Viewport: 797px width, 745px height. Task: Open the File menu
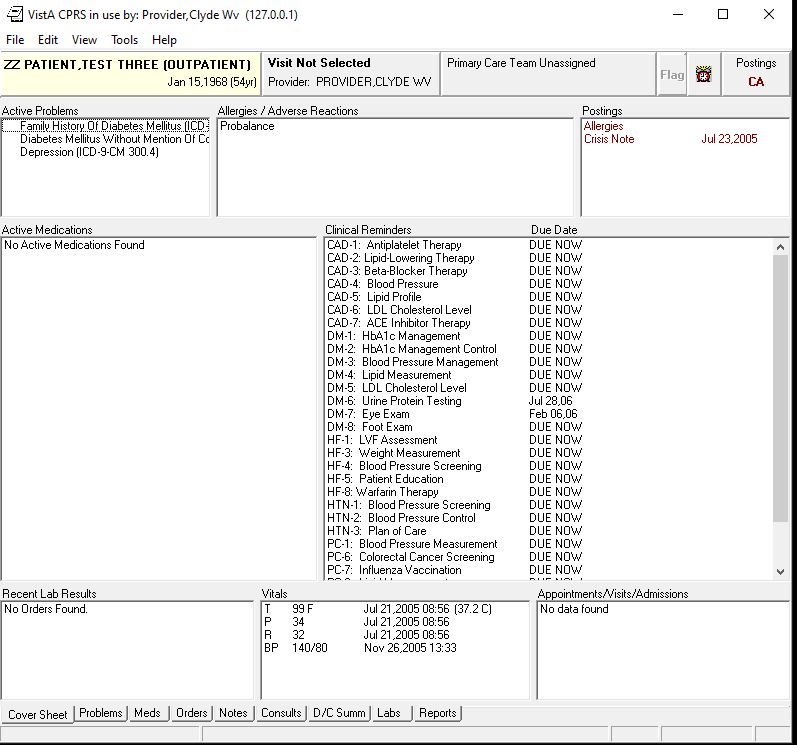tap(15, 40)
